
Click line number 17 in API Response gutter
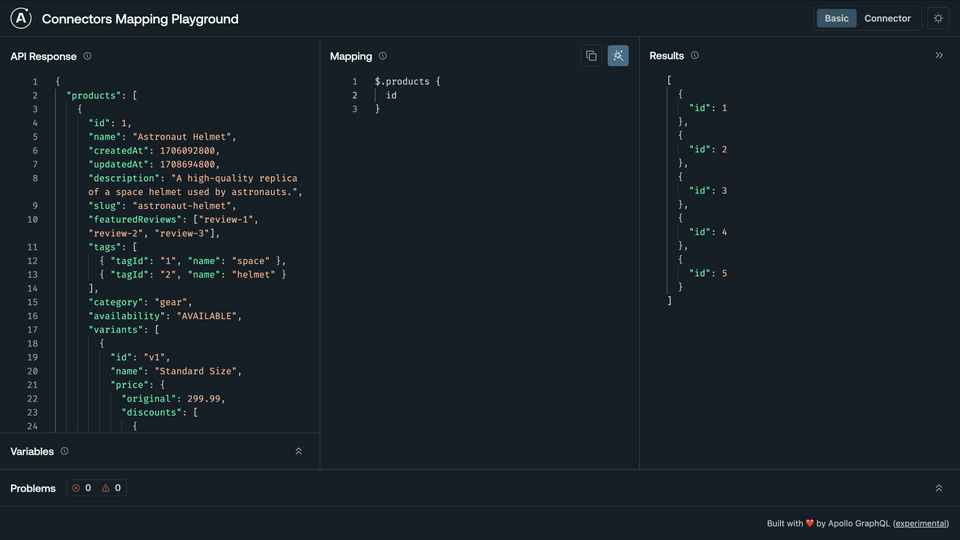tap(32, 329)
